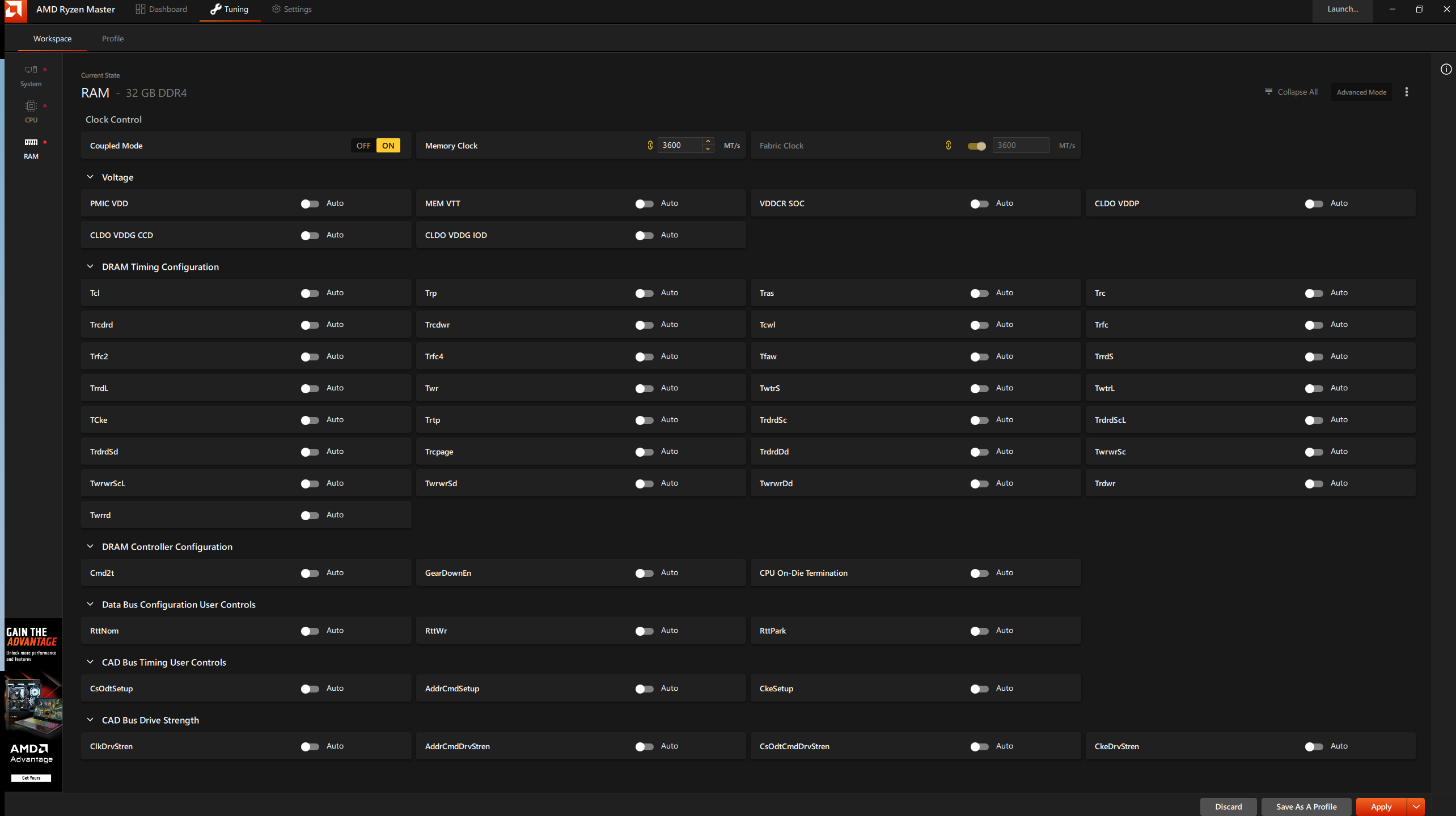Open the three-dot more options menu

1407,92
